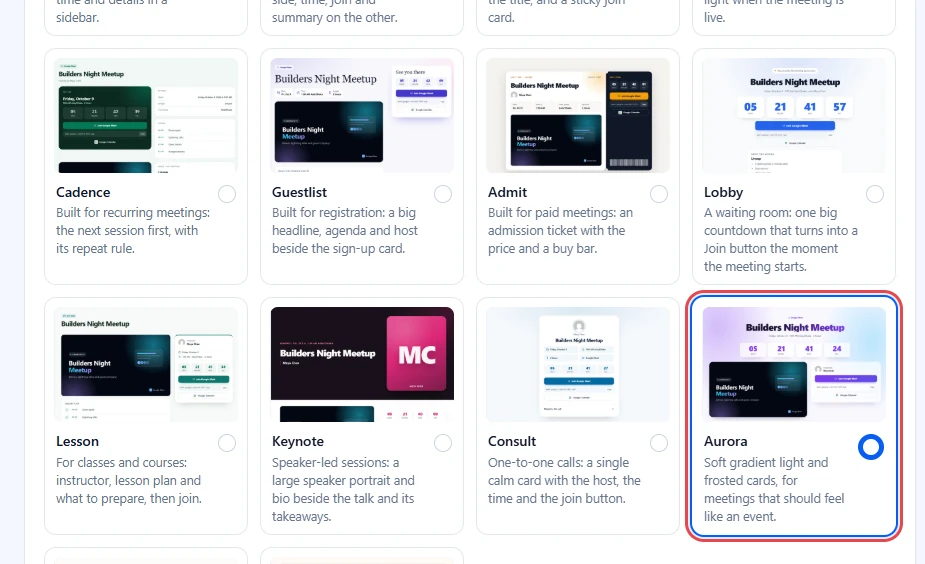Open the Cadence template preview thumbnail
This screenshot has height=564, width=925.
coord(146,116)
